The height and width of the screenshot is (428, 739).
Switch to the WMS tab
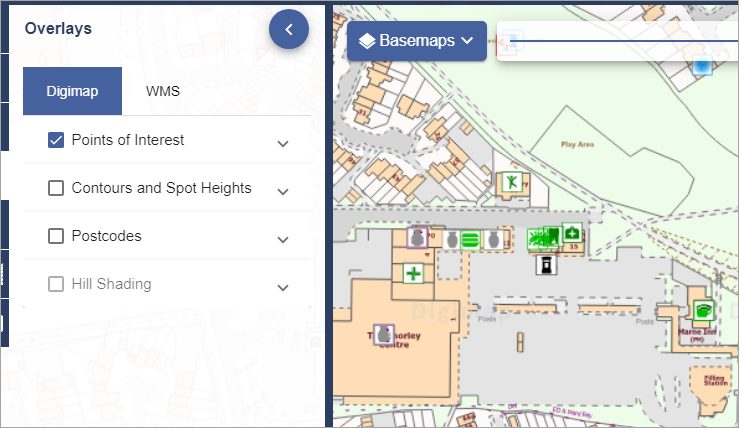163,91
